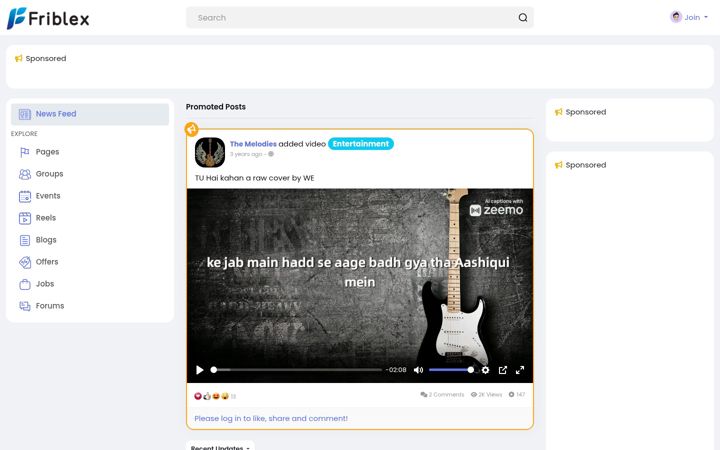Image resolution: width=720 pixels, height=450 pixels.
Task: Click the public globe privacy icon
Action: pyautogui.click(x=271, y=154)
